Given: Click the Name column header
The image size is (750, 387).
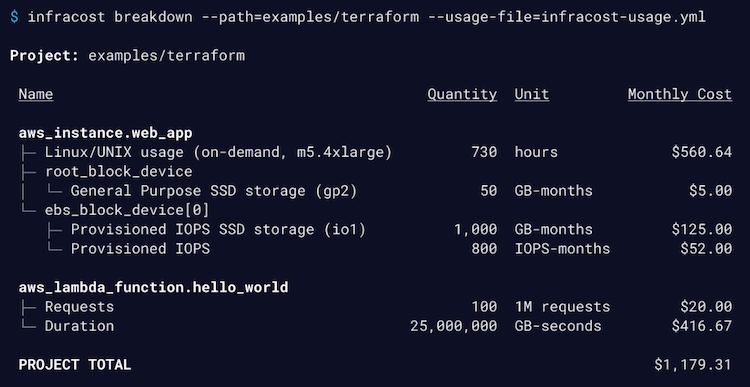Looking at the screenshot, I should coord(36,94).
